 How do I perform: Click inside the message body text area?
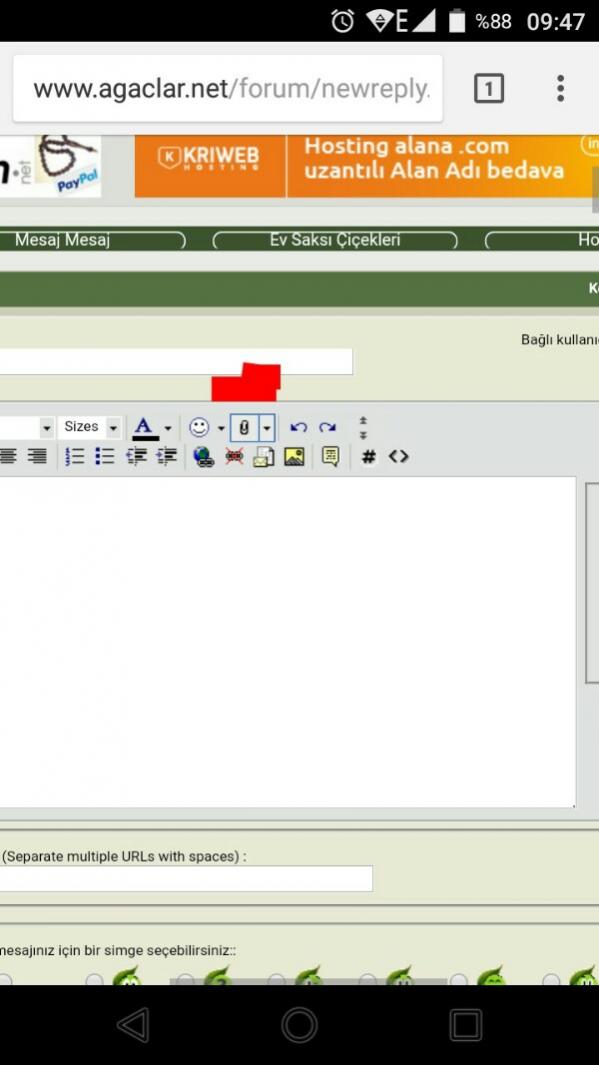[287, 642]
